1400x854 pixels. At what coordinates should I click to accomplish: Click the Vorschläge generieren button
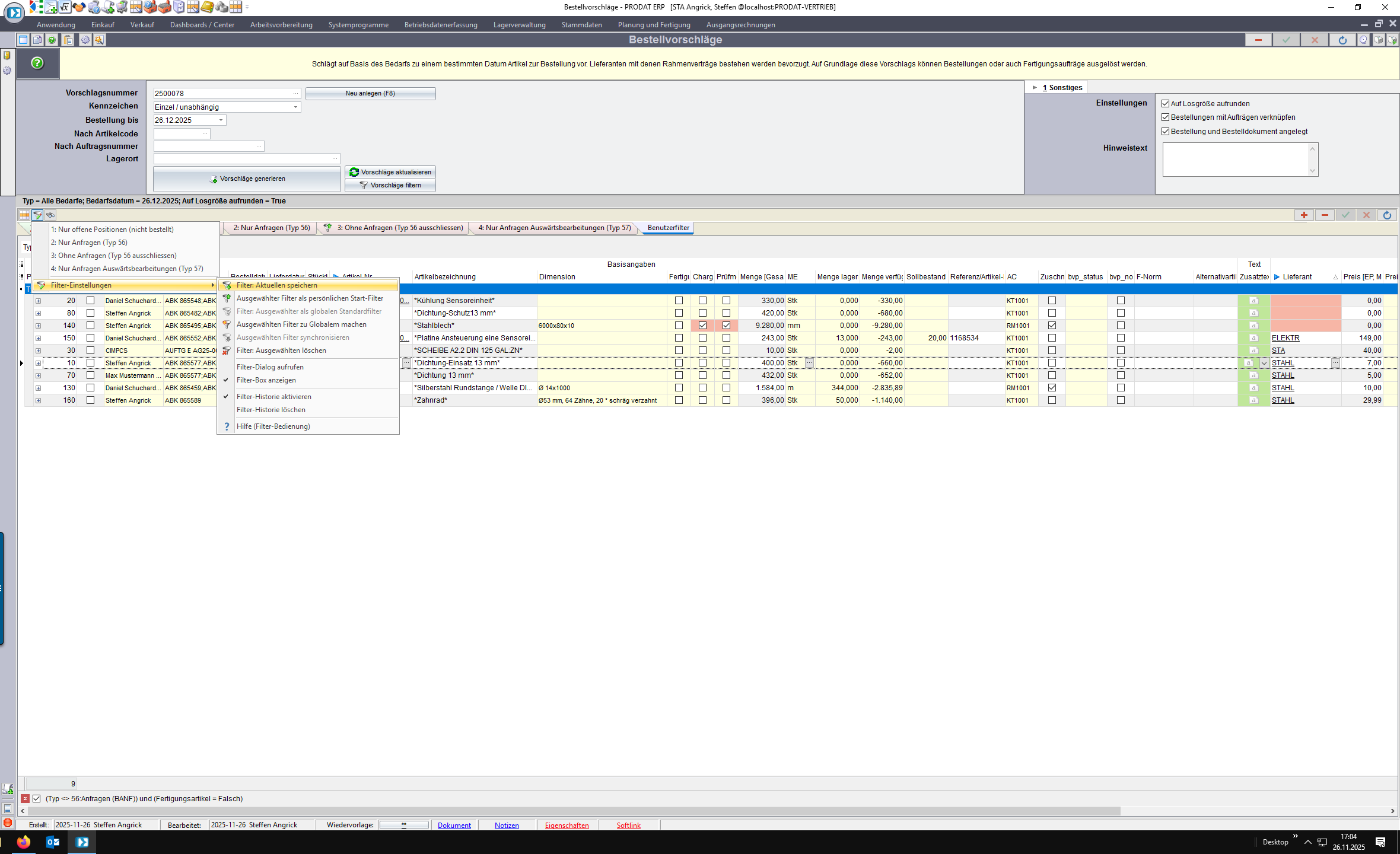coord(247,179)
